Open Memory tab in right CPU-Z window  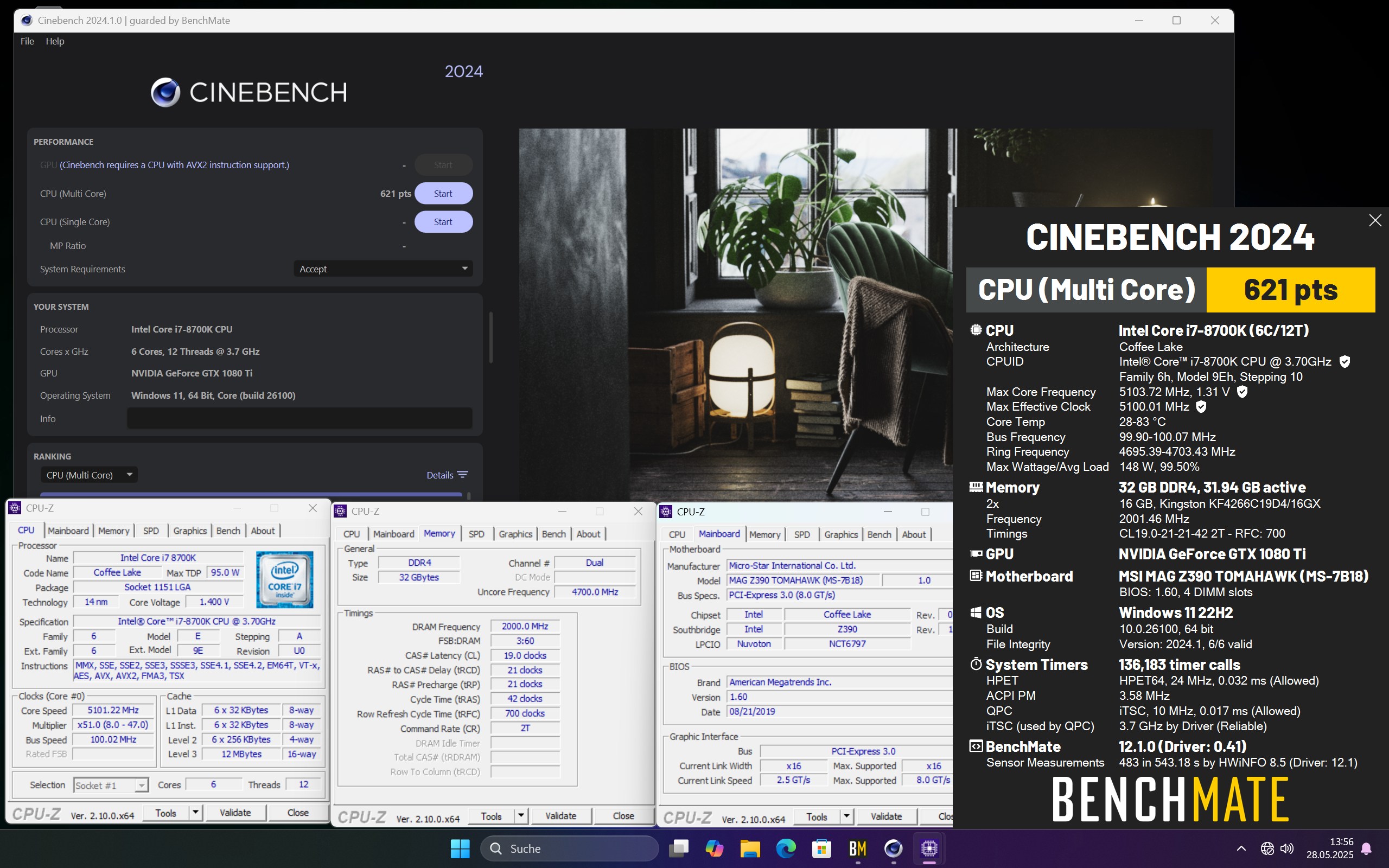pos(764,534)
